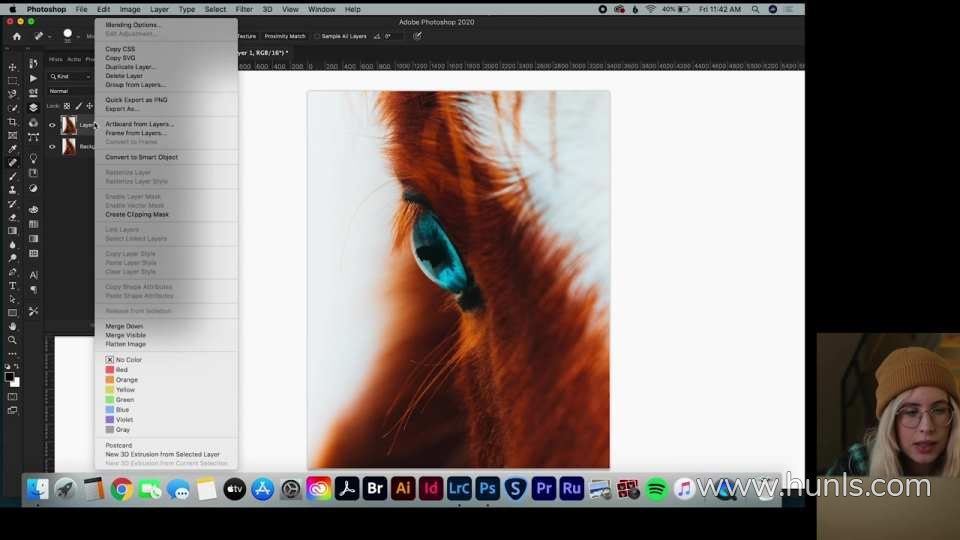
Task: Select the Move tool
Action: coord(12,67)
